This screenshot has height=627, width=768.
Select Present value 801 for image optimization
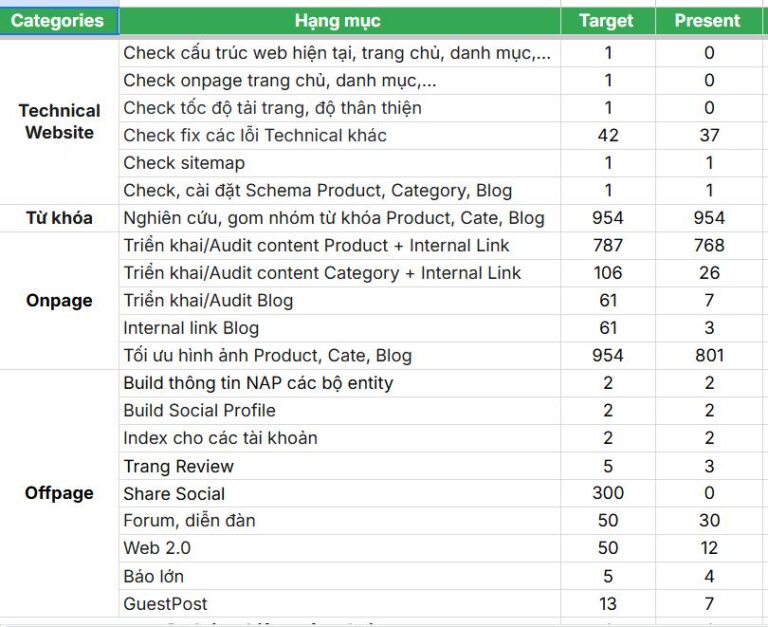click(x=708, y=356)
